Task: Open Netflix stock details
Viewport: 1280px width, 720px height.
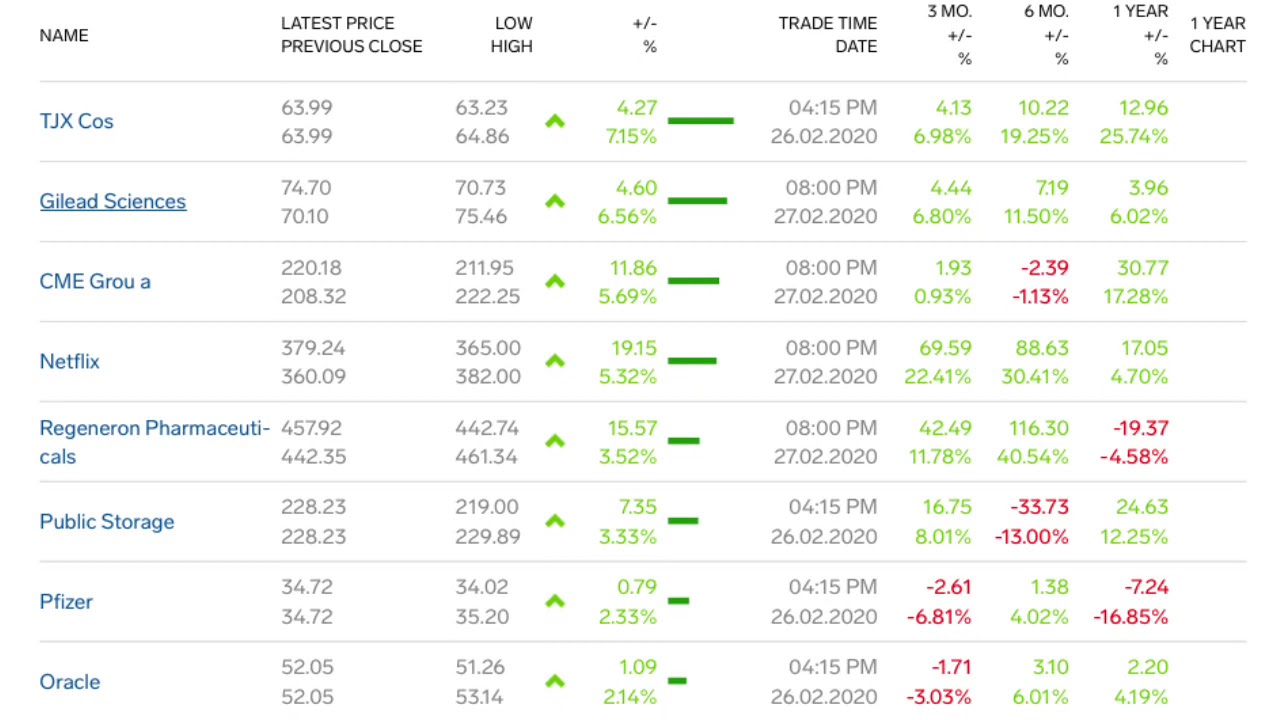Action: click(x=70, y=362)
